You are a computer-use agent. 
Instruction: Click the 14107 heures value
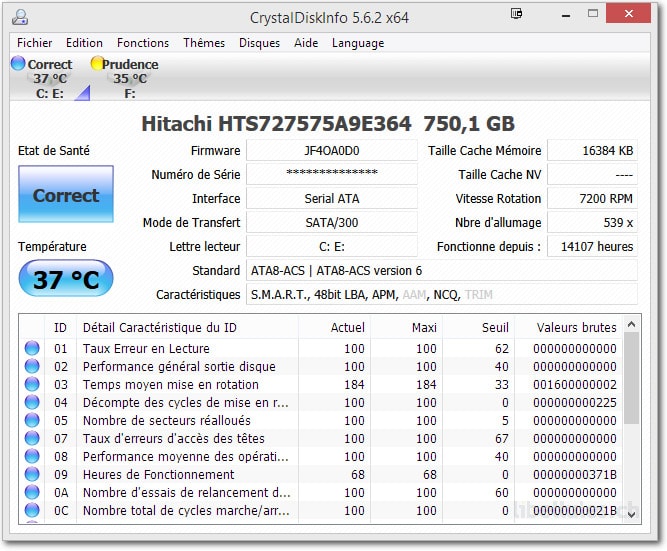(x=593, y=246)
